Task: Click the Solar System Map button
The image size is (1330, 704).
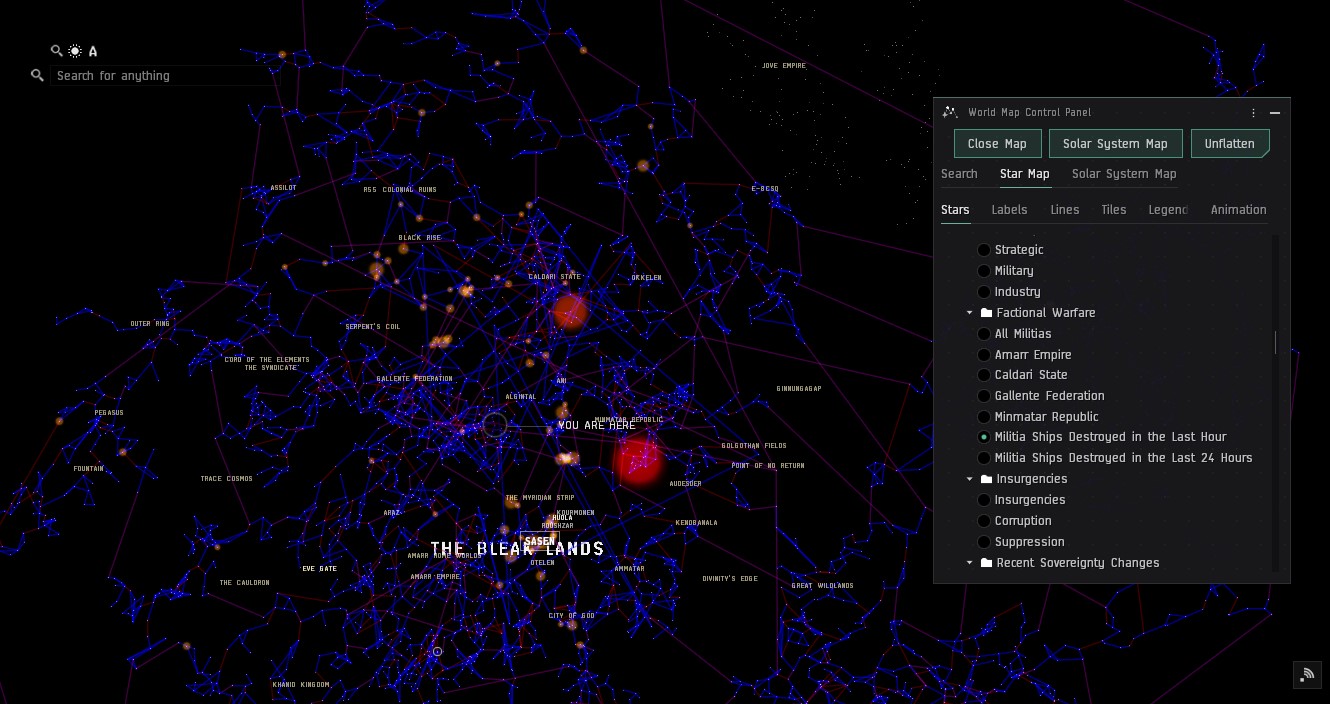Action: [1115, 144]
